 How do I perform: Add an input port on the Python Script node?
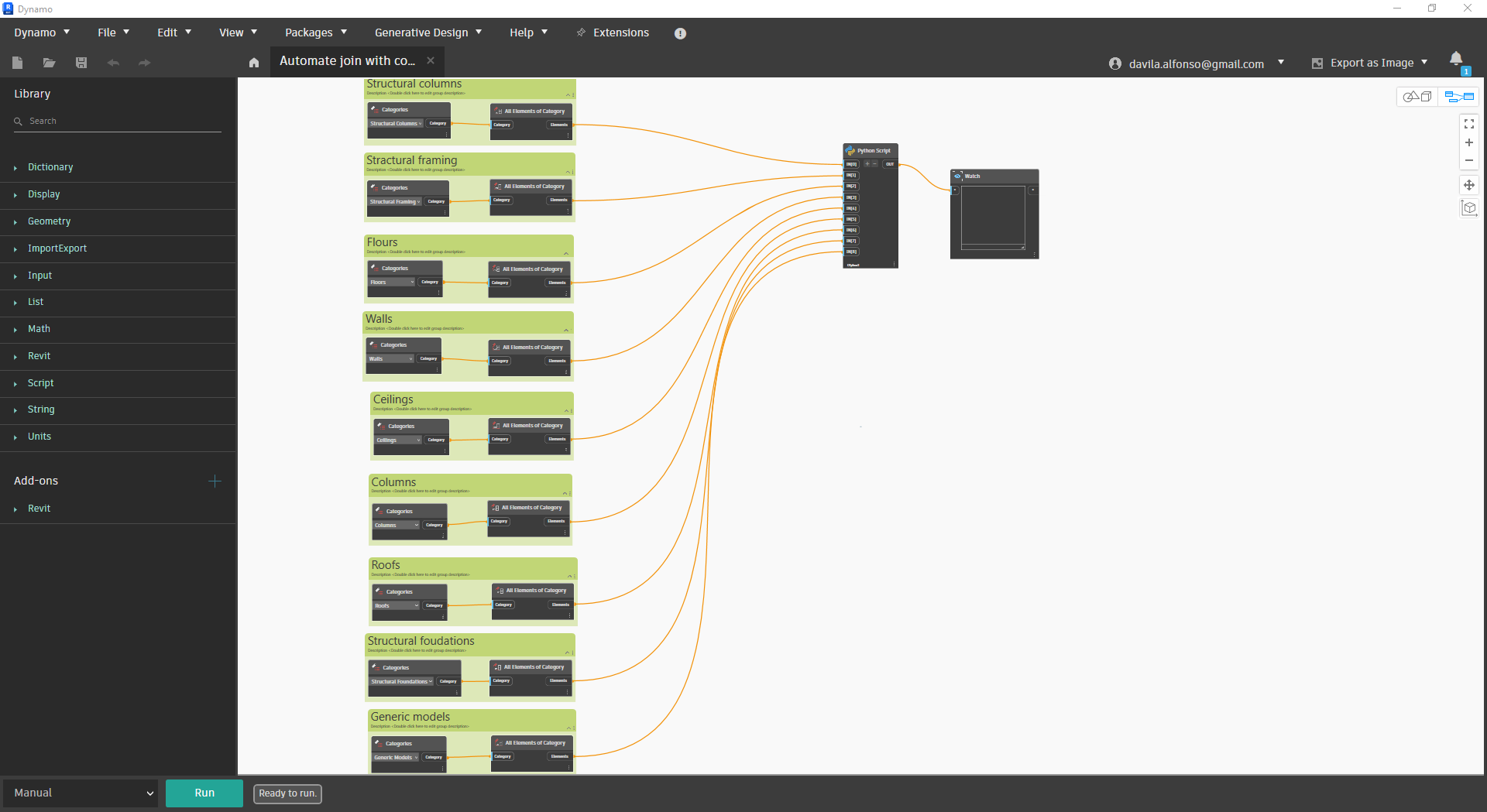(x=867, y=164)
